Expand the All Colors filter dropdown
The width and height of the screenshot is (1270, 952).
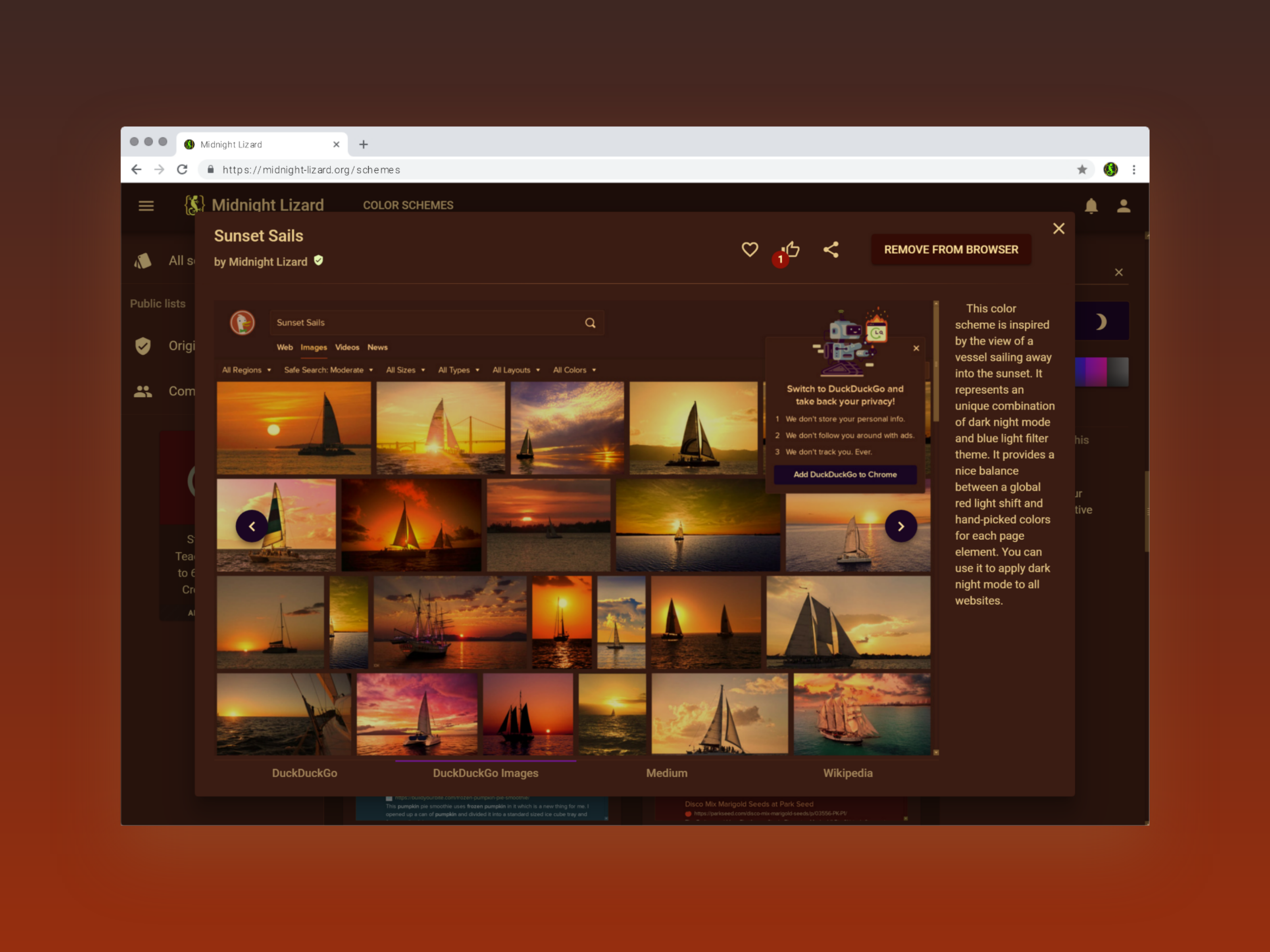coord(574,370)
